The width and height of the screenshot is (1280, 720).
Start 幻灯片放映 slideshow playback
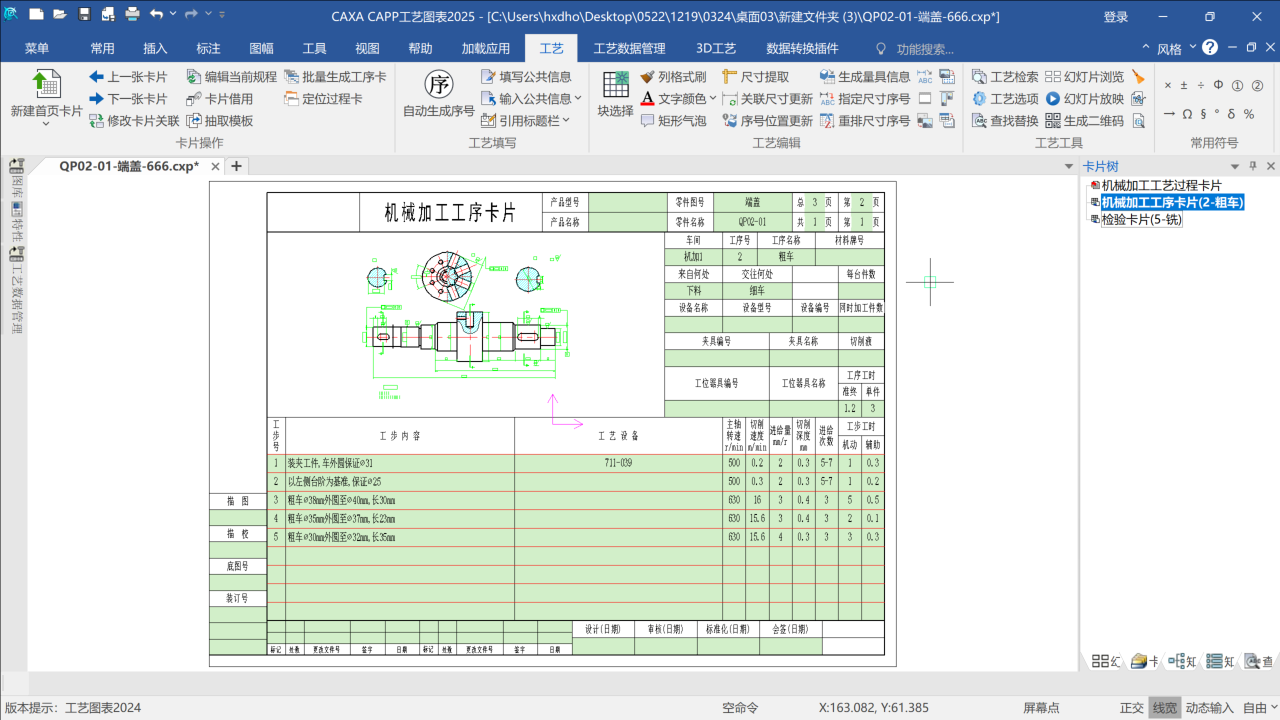pos(1085,99)
